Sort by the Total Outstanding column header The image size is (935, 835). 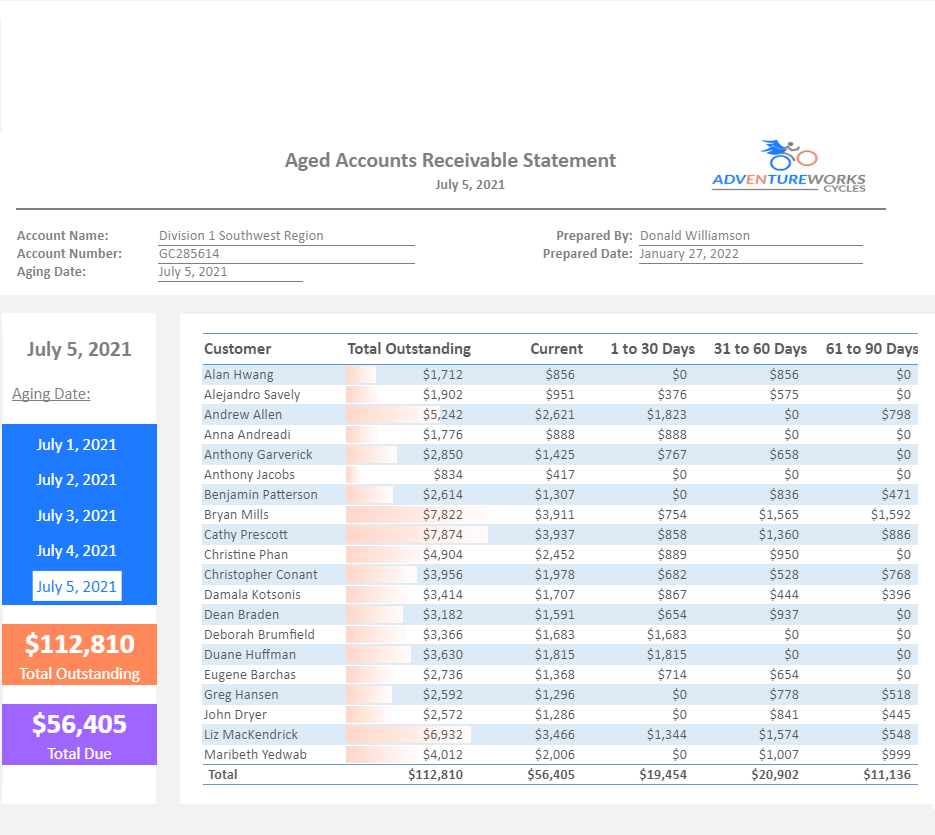[x=409, y=349]
